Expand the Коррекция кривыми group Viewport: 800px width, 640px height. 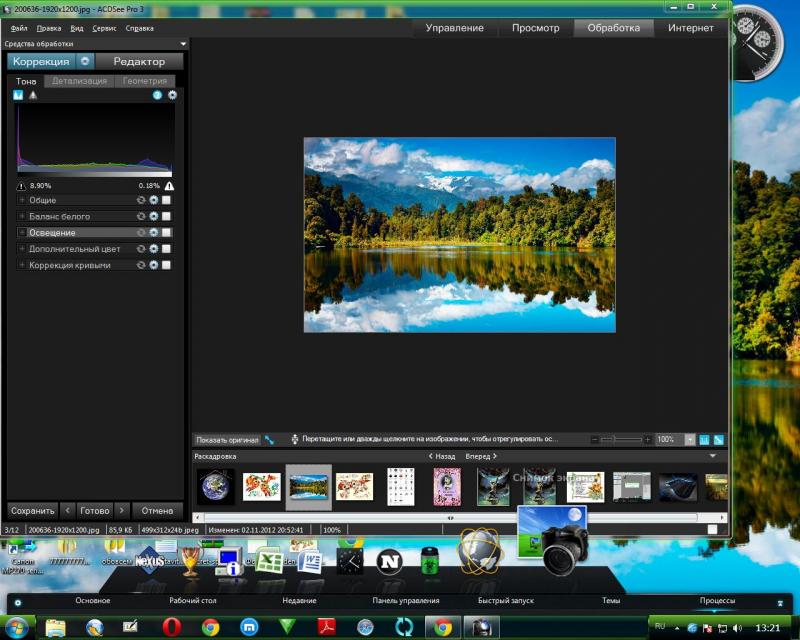22,265
